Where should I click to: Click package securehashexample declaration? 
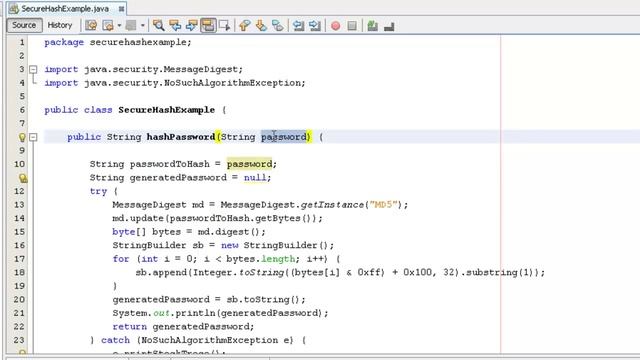[118, 42]
